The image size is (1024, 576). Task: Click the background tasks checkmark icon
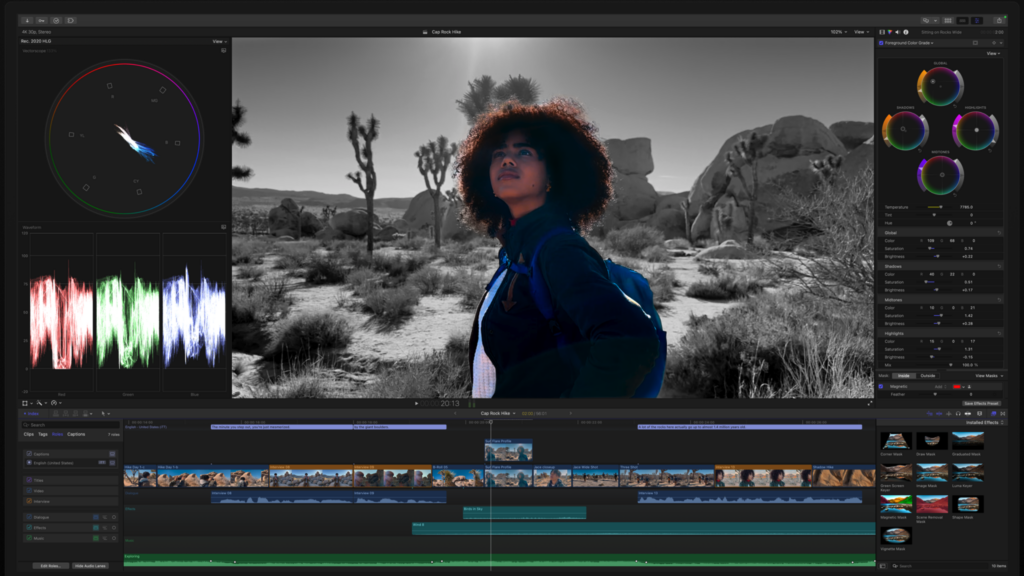coord(56,21)
